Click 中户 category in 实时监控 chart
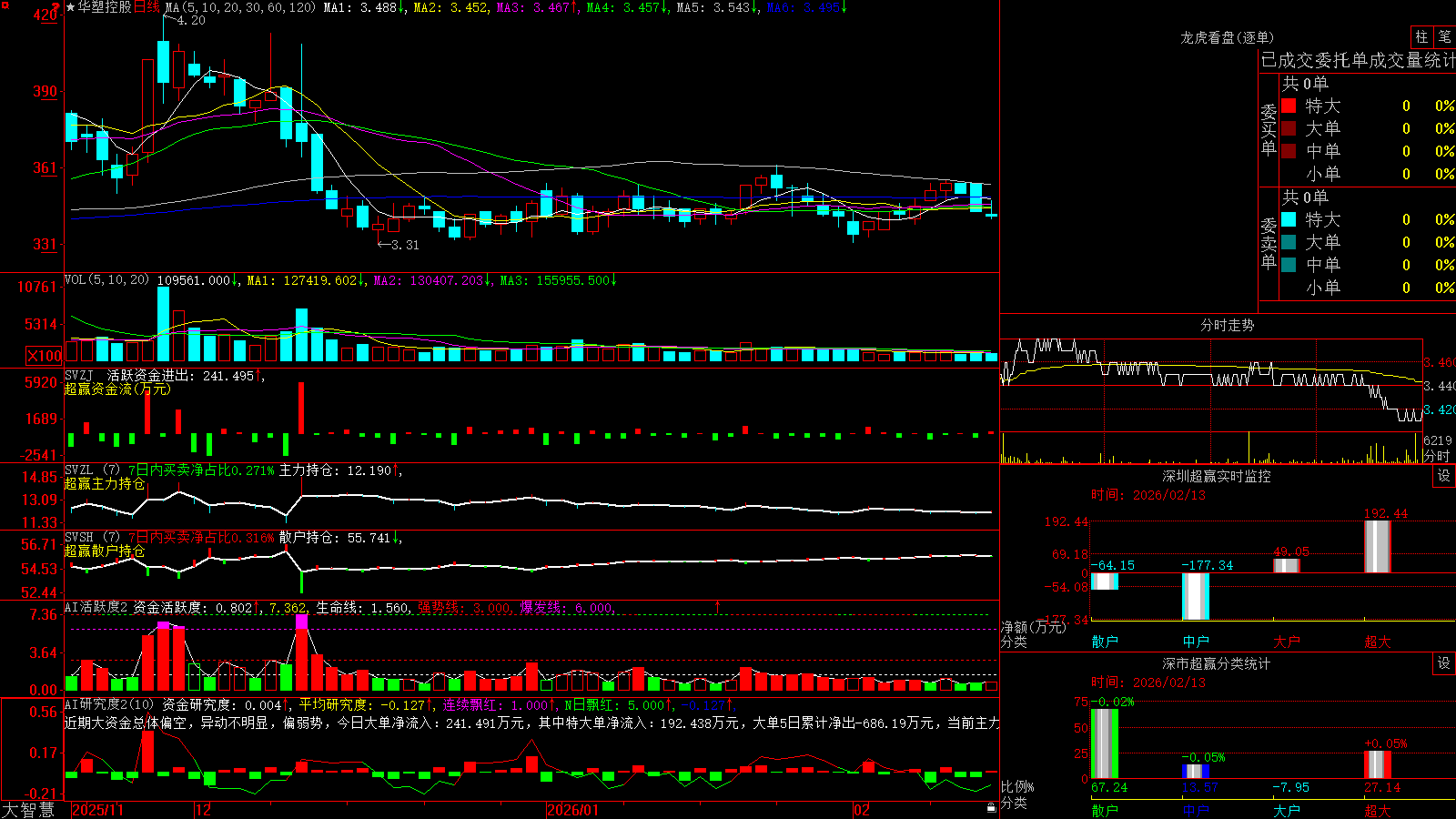Image resolution: width=1456 pixels, height=819 pixels. point(1196,642)
